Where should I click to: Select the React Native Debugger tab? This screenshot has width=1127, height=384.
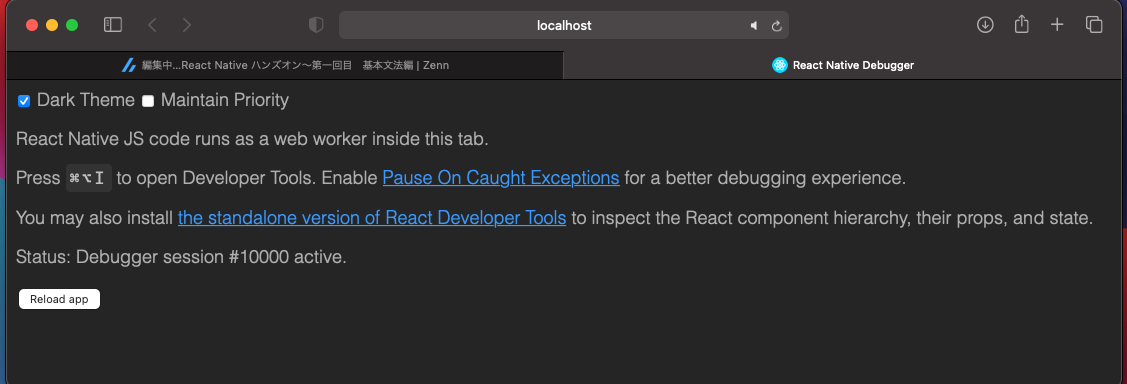point(842,65)
